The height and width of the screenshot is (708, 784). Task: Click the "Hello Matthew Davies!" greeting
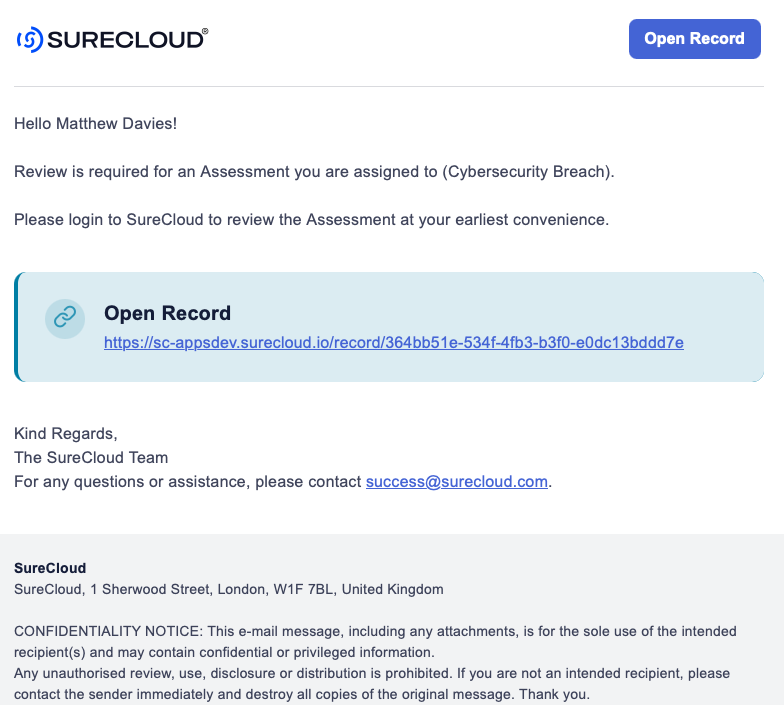pos(96,124)
